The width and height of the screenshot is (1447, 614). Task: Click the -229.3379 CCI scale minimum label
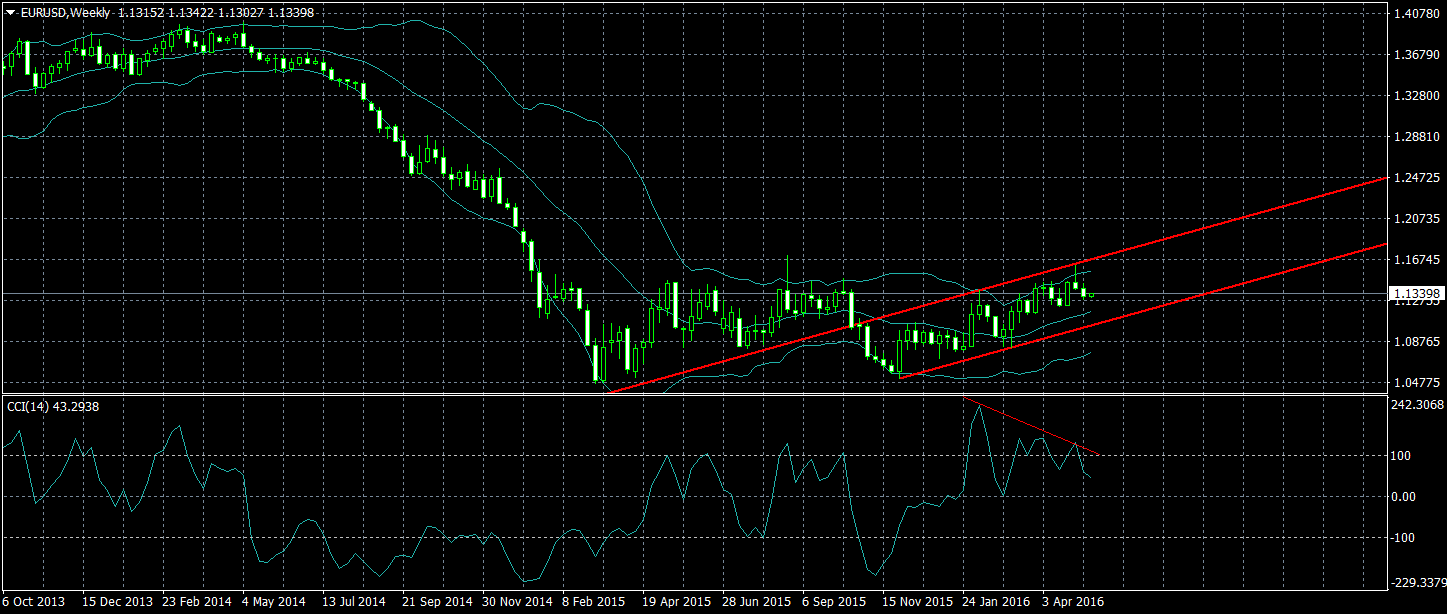click(x=1417, y=581)
